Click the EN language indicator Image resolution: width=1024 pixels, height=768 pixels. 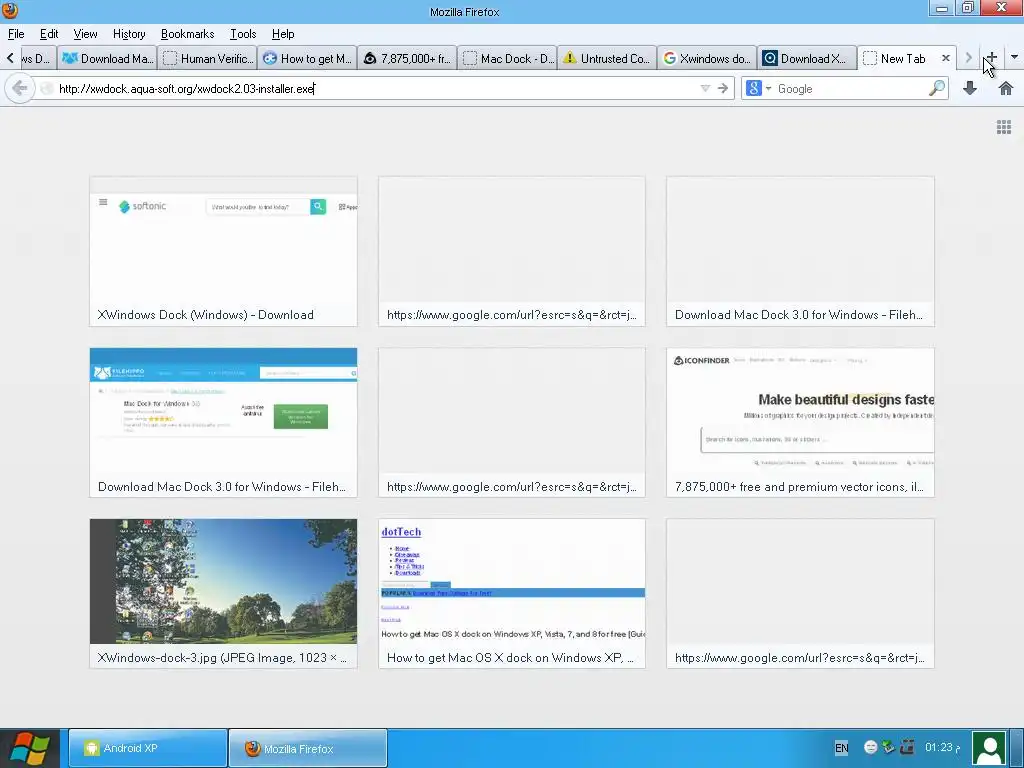coord(841,748)
